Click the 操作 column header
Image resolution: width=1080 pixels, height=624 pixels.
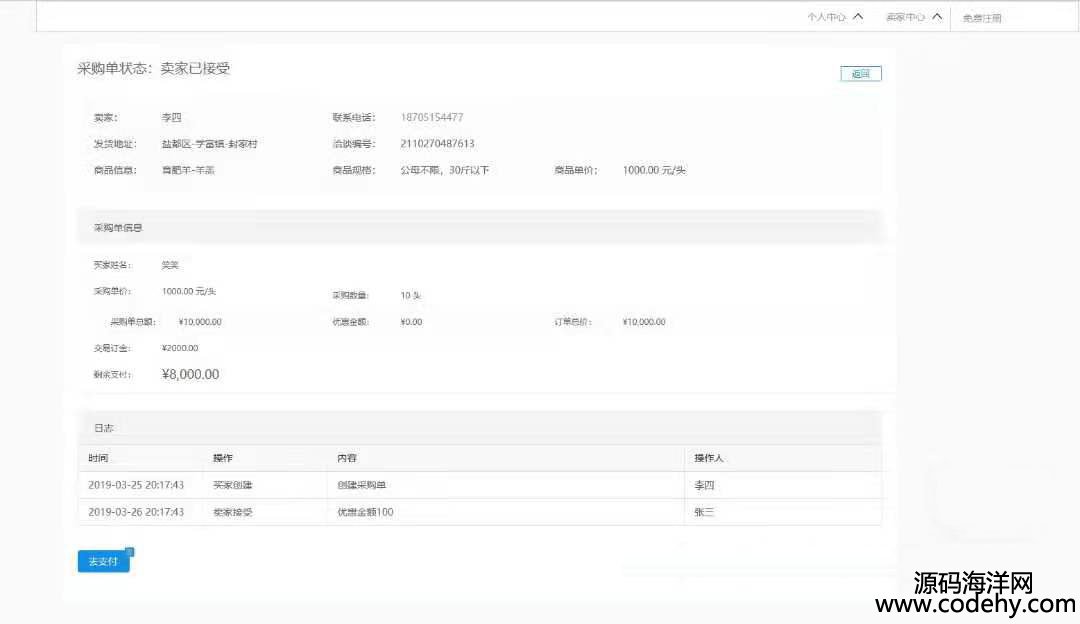pyautogui.click(x=222, y=458)
